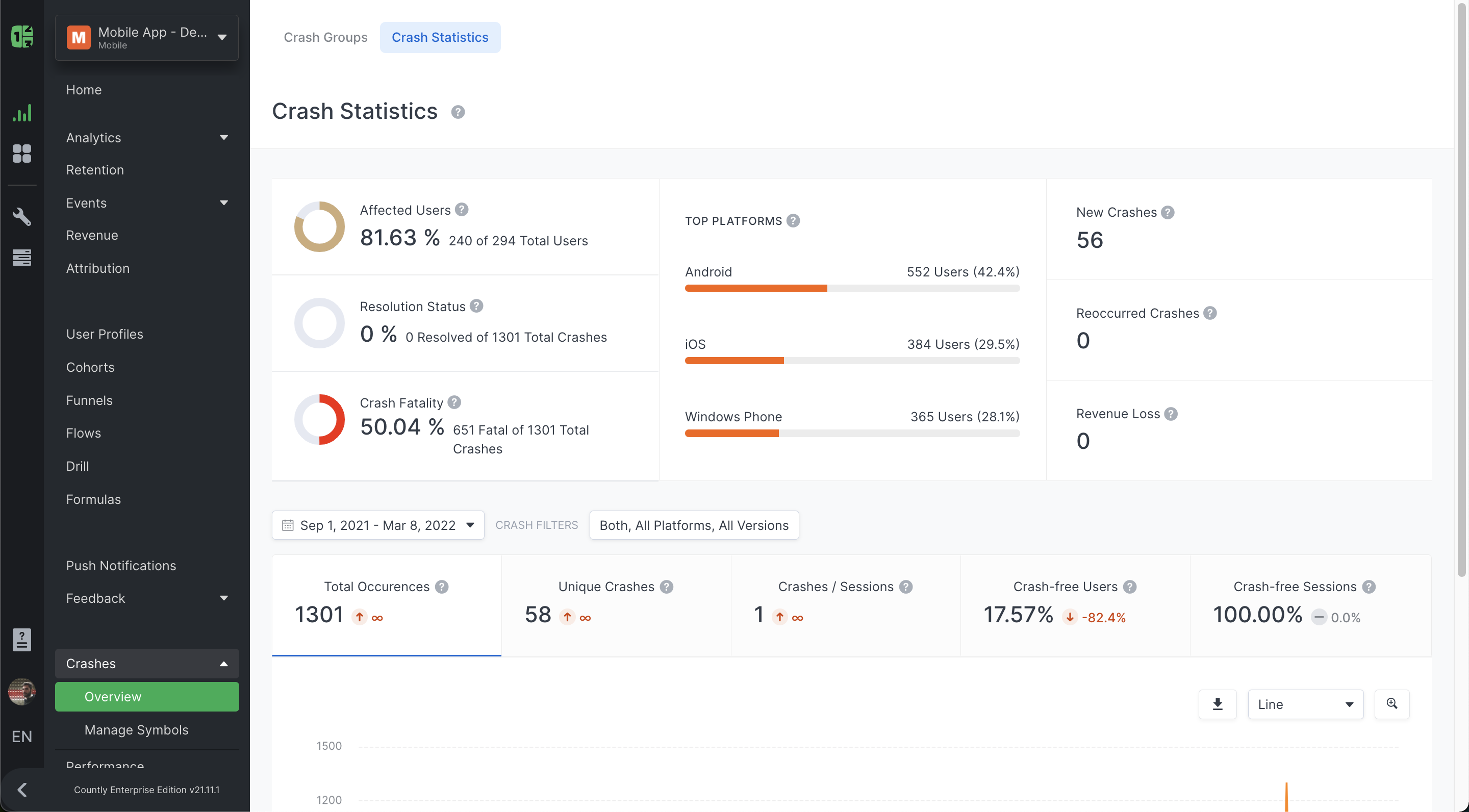Collapse the sidebar with the left arrow
This screenshot has width=1469, height=812.
tap(21, 790)
